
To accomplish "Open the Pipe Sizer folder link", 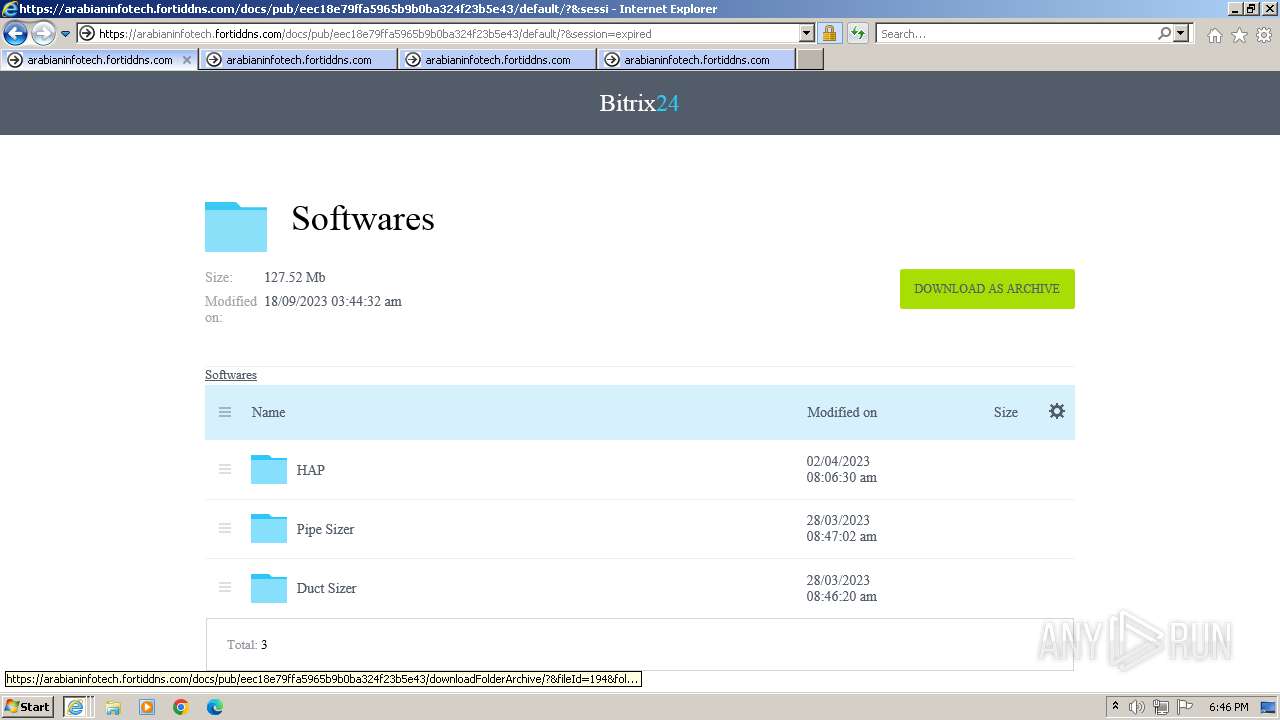I will point(325,529).
